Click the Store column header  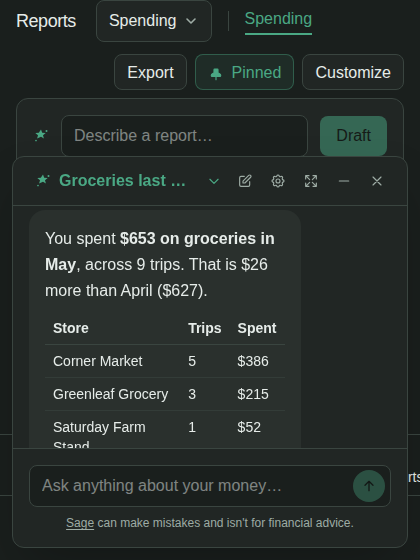coord(71,328)
